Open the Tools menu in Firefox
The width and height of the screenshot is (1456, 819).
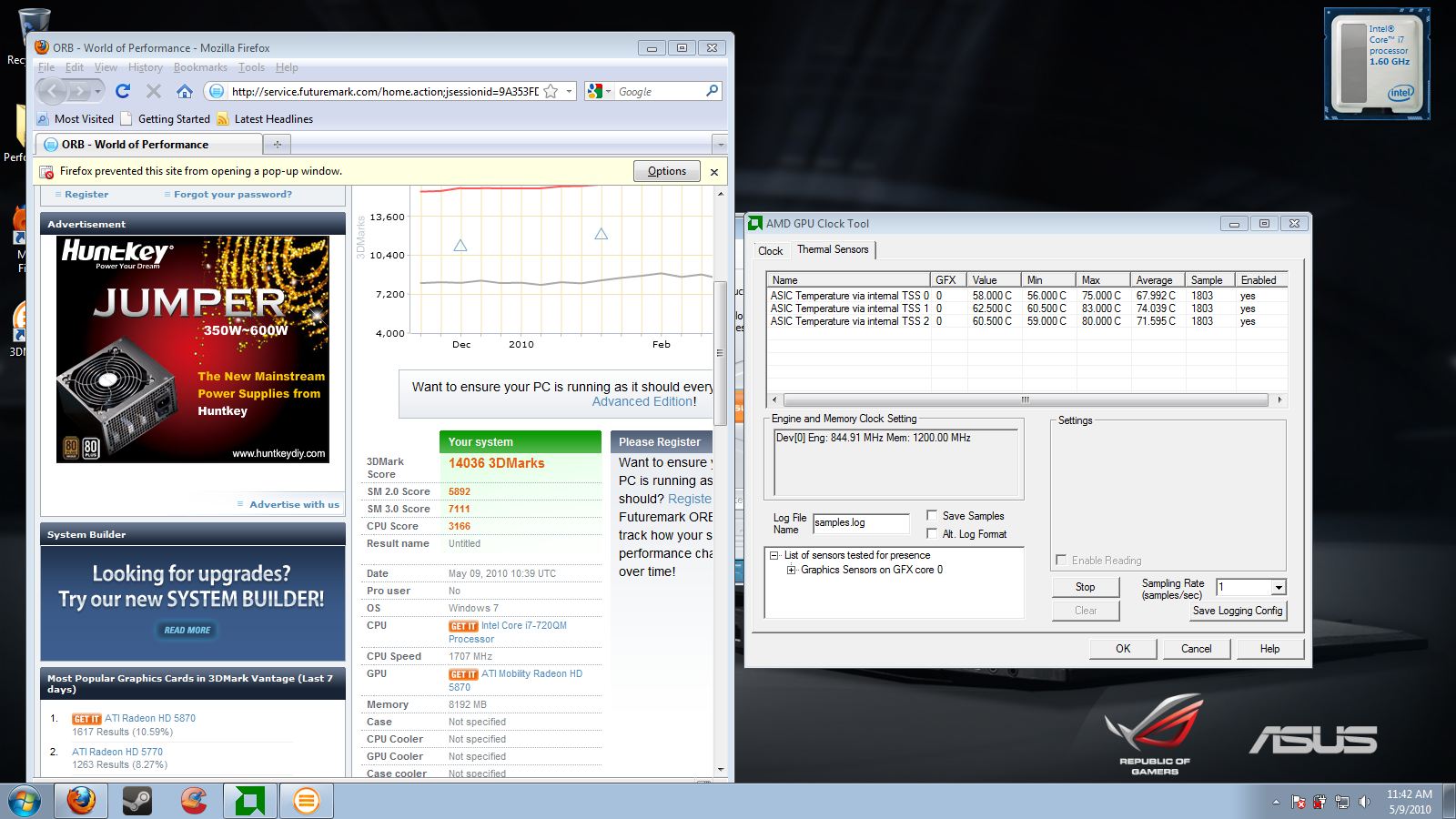[251, 67]
